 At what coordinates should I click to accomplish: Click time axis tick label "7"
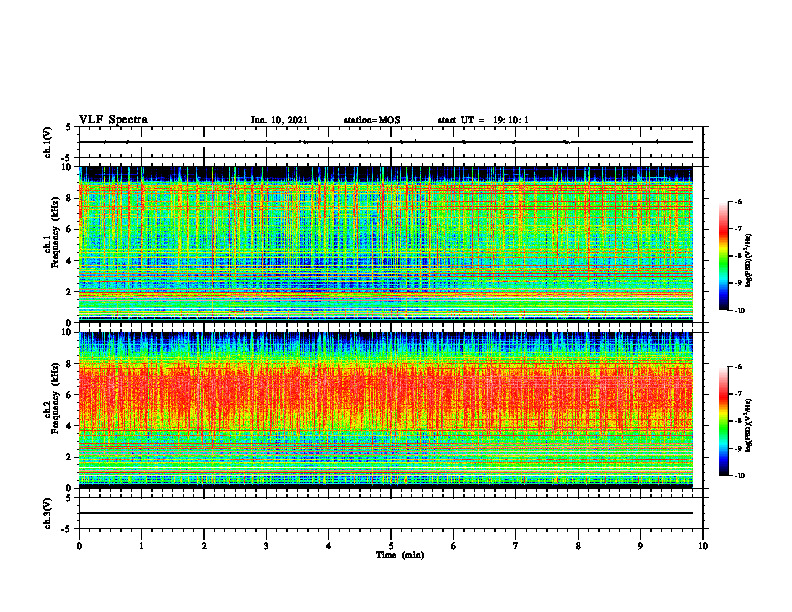[516, 546]
